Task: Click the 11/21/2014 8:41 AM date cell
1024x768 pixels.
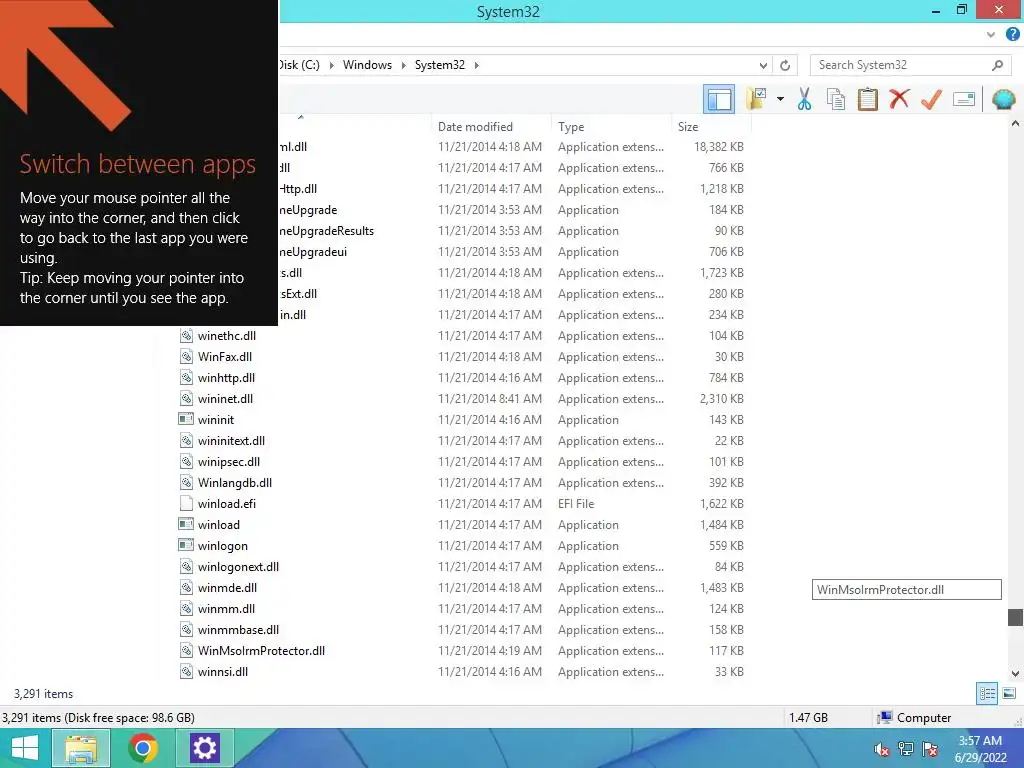Action: pyautogui.click(x=490, y=398)
